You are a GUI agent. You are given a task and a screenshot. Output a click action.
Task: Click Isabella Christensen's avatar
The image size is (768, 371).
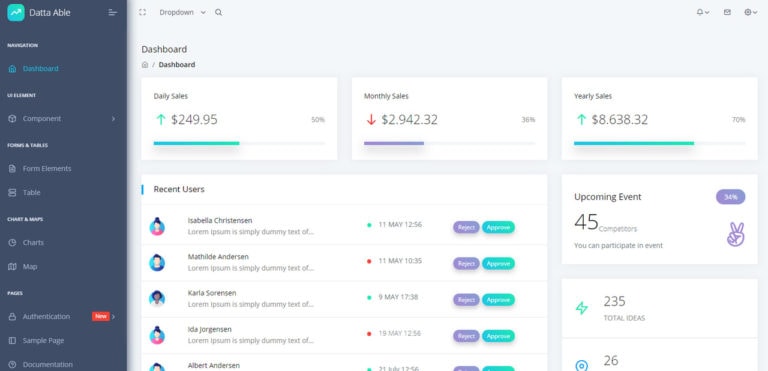tap(157, 226)
